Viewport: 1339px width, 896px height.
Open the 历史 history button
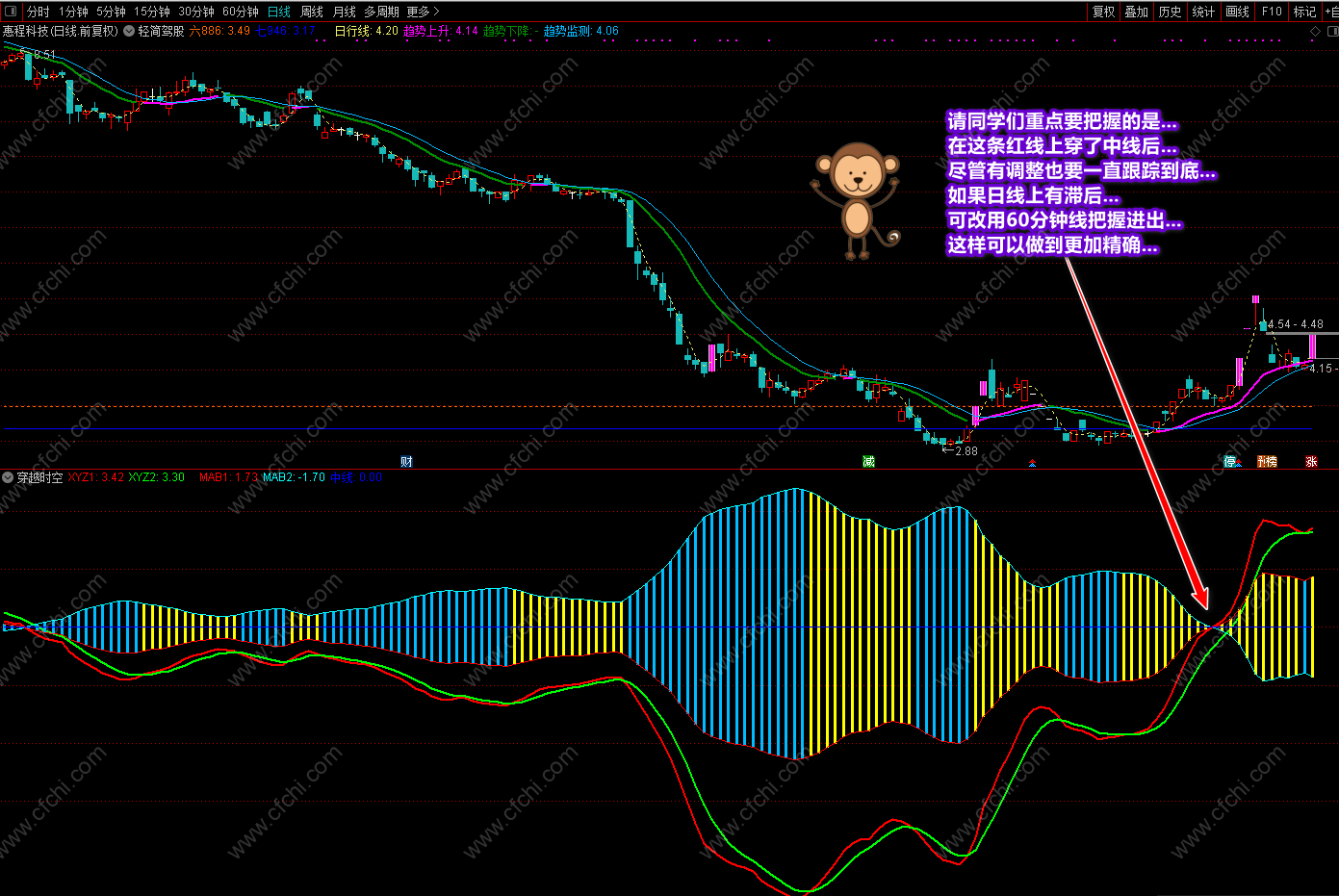1170,12
